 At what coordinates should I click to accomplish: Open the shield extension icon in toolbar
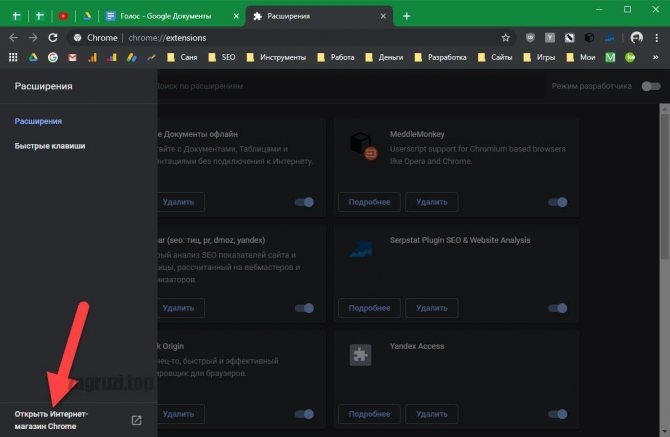pos(530,38)
